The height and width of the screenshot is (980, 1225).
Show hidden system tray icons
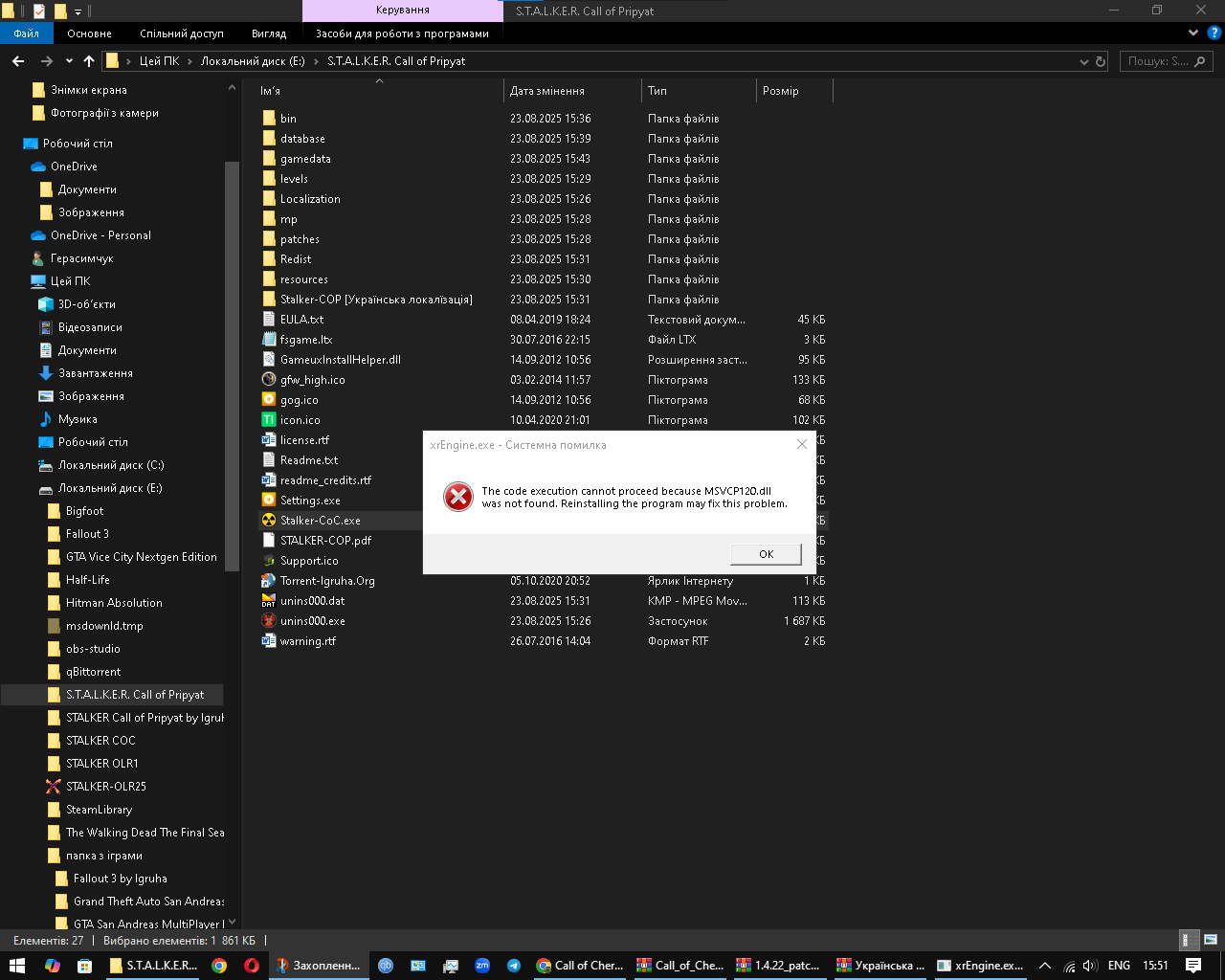pyautogui.click(x=1045, y=966)
